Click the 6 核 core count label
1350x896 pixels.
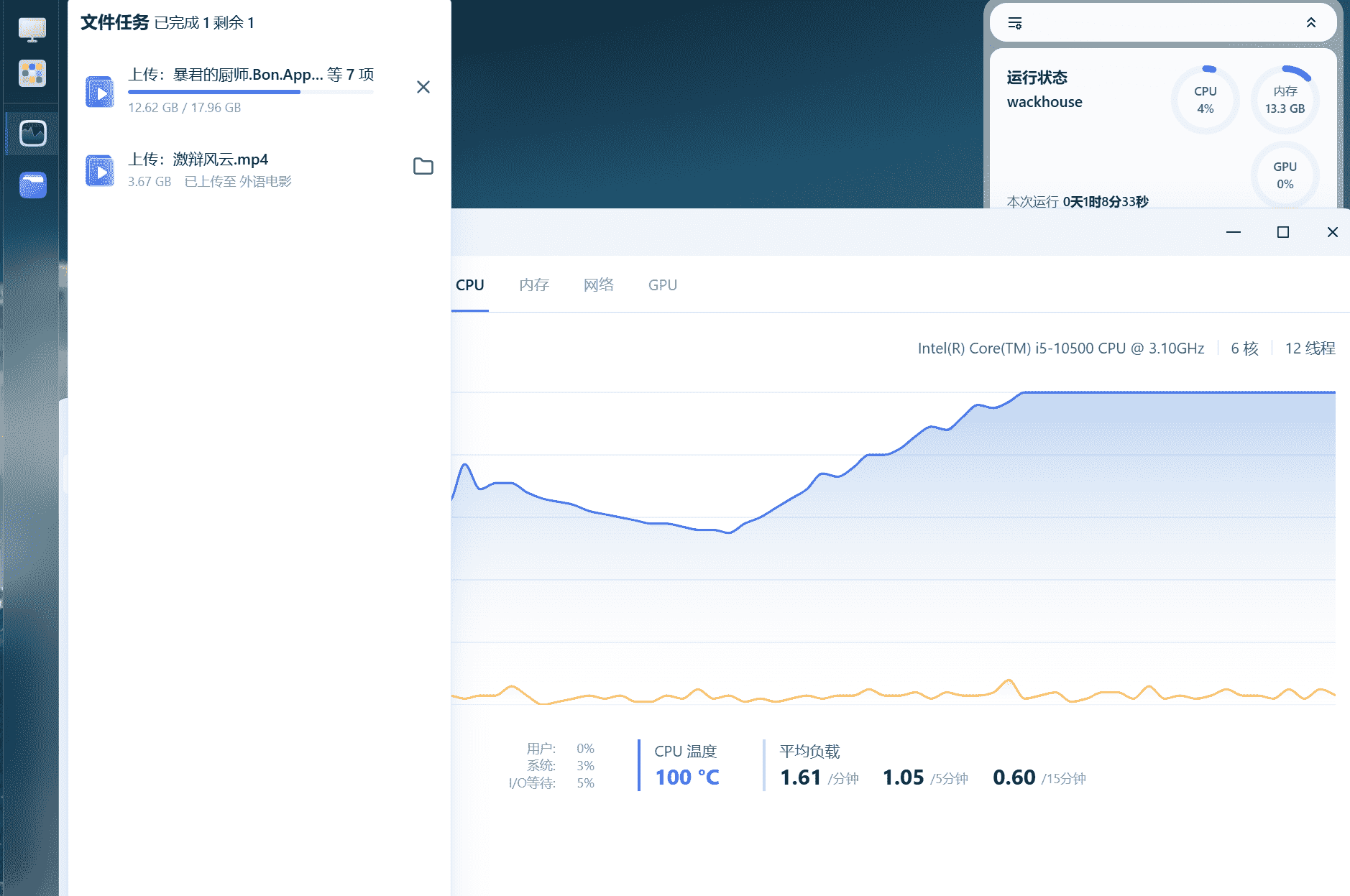pos(1245,348)
